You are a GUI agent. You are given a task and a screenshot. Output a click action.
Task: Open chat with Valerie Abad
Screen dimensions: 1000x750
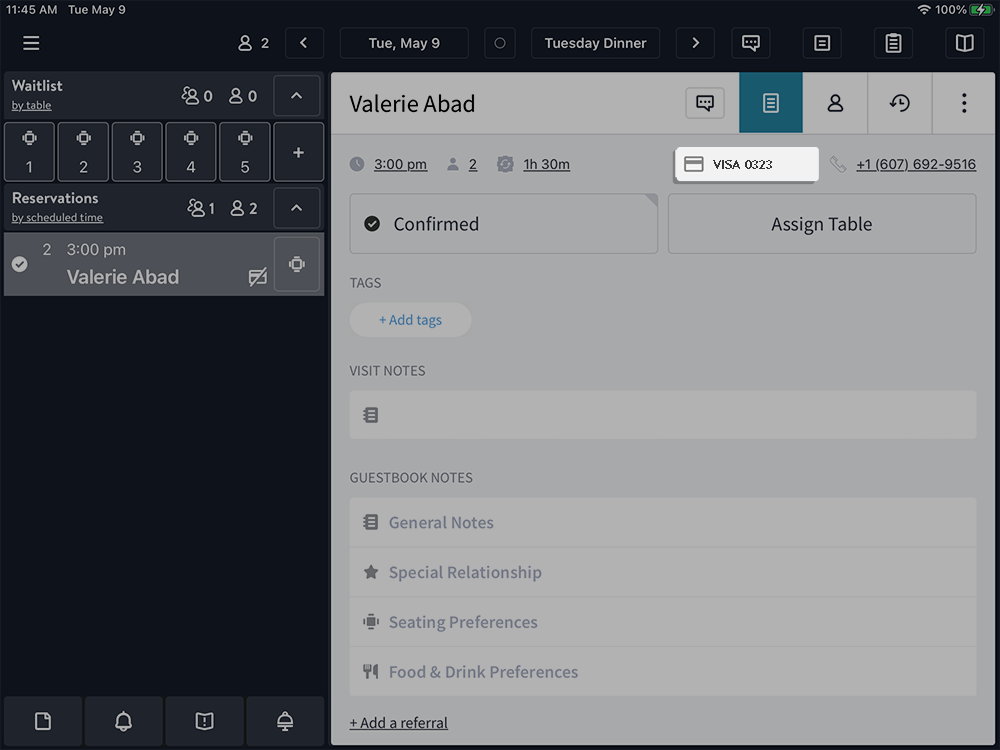pyautogui.click(x=705, y=103)
